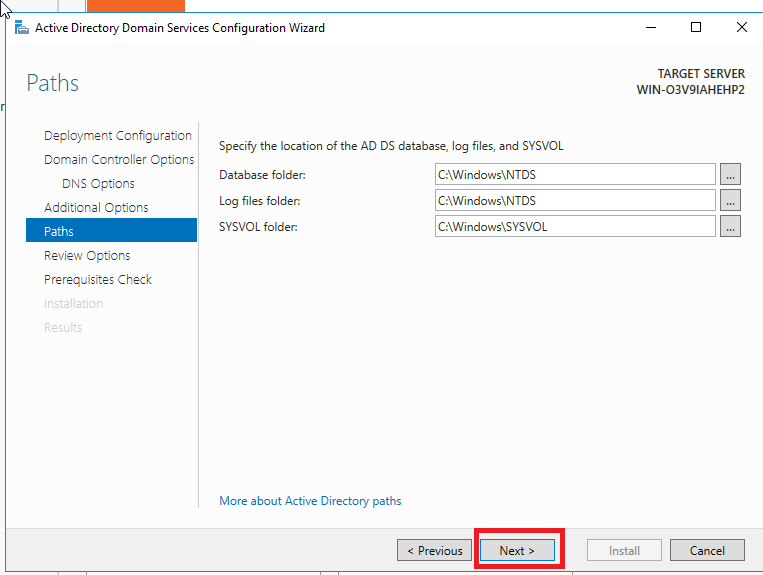Focus the SYSVOL folder text box

575,227
